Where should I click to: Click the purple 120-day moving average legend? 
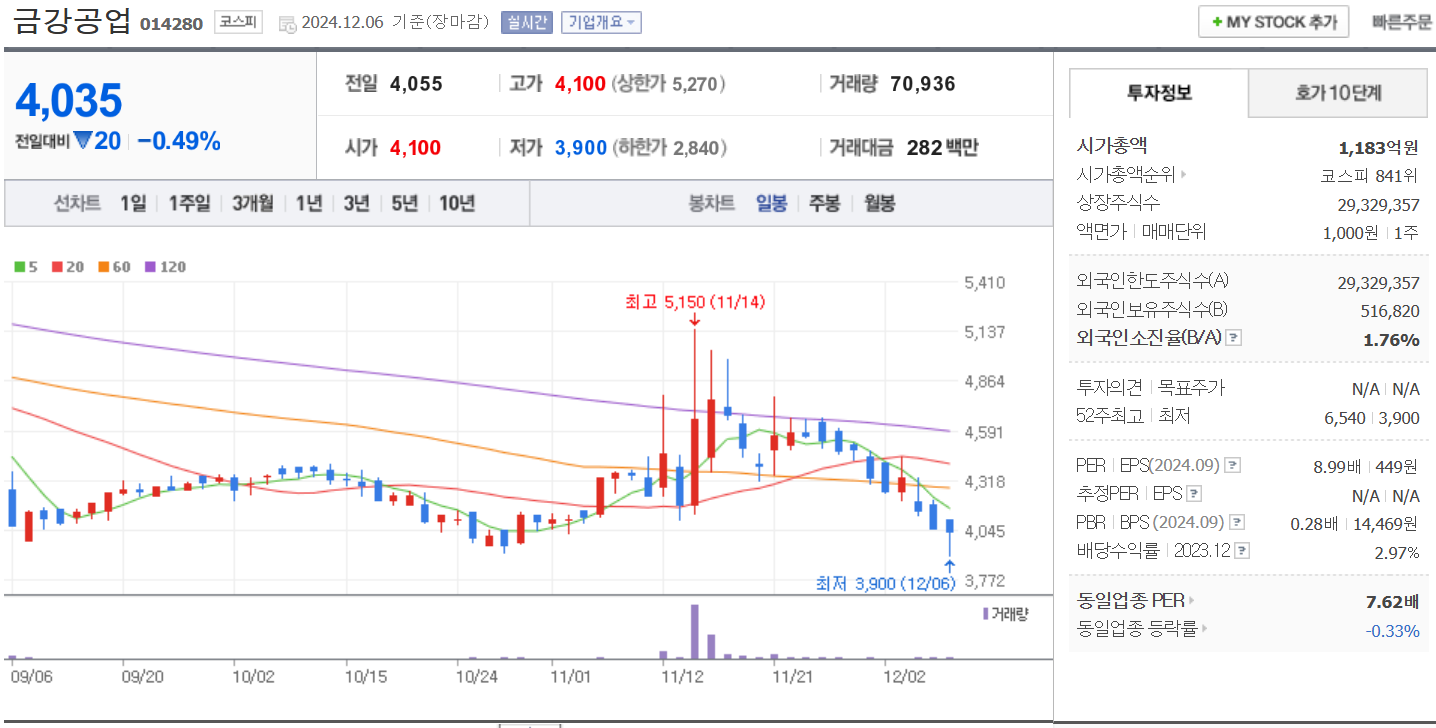pyautogui.click(x=165, y=267)
